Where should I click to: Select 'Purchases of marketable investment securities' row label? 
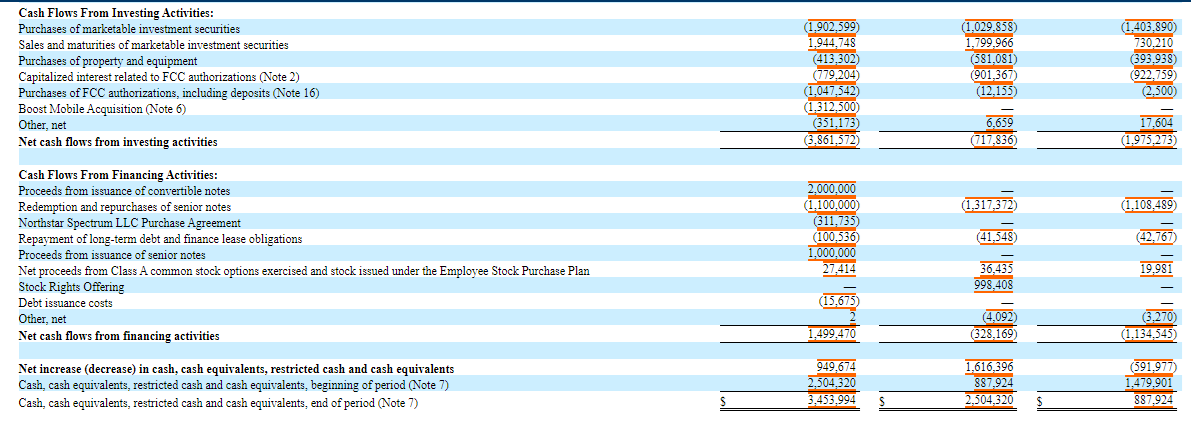coord(129,29)
